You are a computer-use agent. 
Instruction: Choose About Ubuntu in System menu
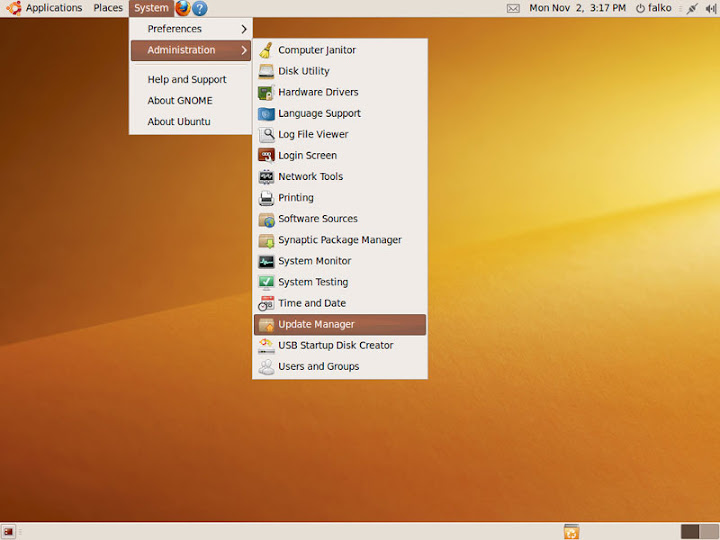point(179,122)
